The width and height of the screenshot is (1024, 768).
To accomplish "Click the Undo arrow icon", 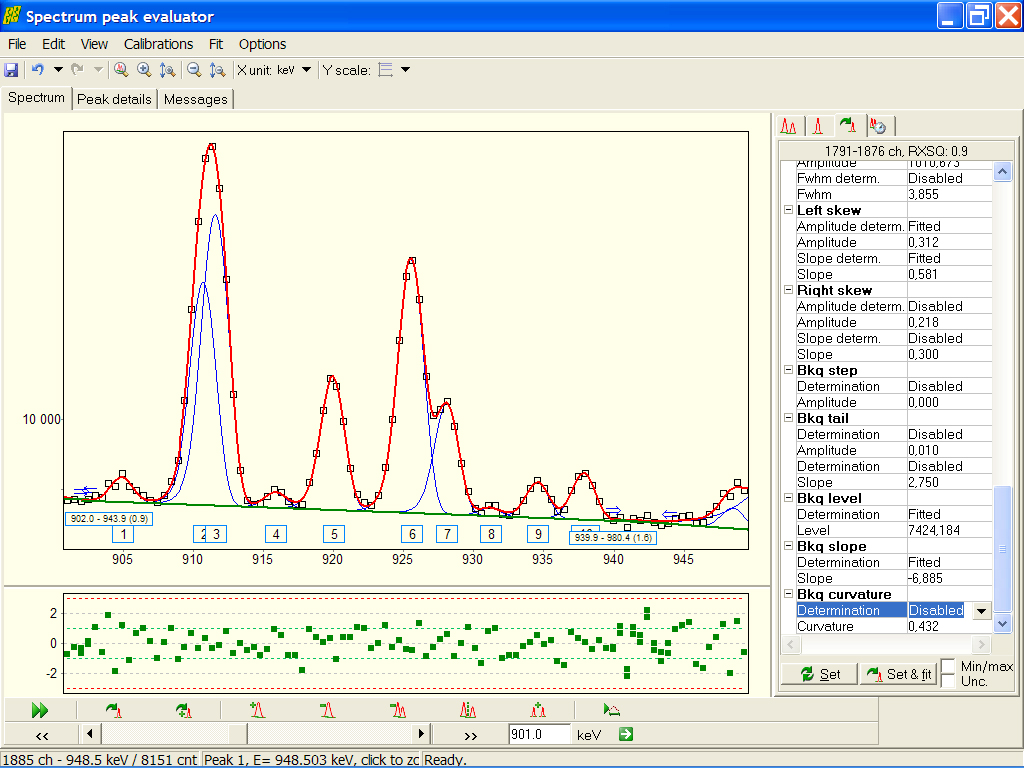I will (x=38, y=69).
